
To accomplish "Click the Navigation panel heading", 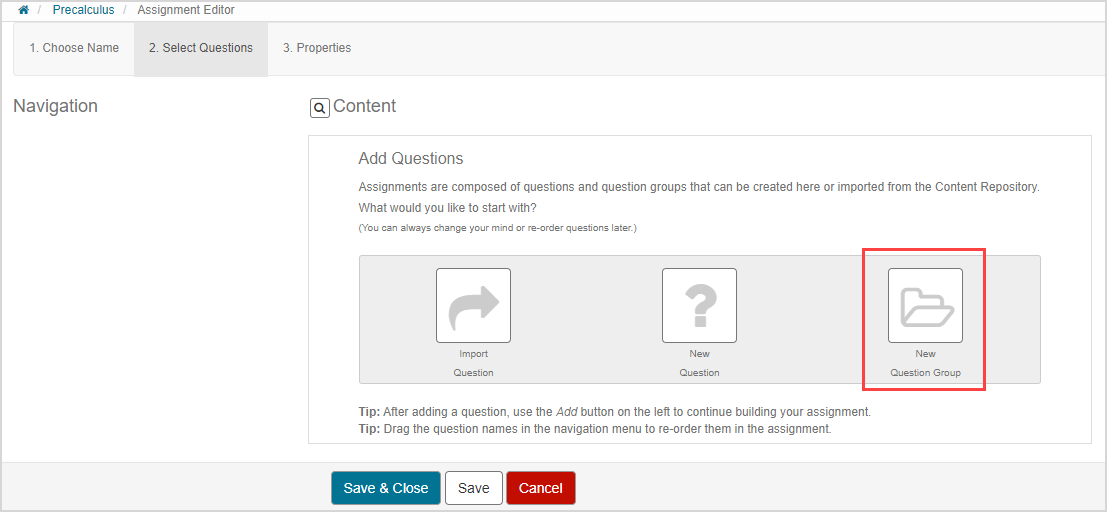I will [x=56, y=106].
